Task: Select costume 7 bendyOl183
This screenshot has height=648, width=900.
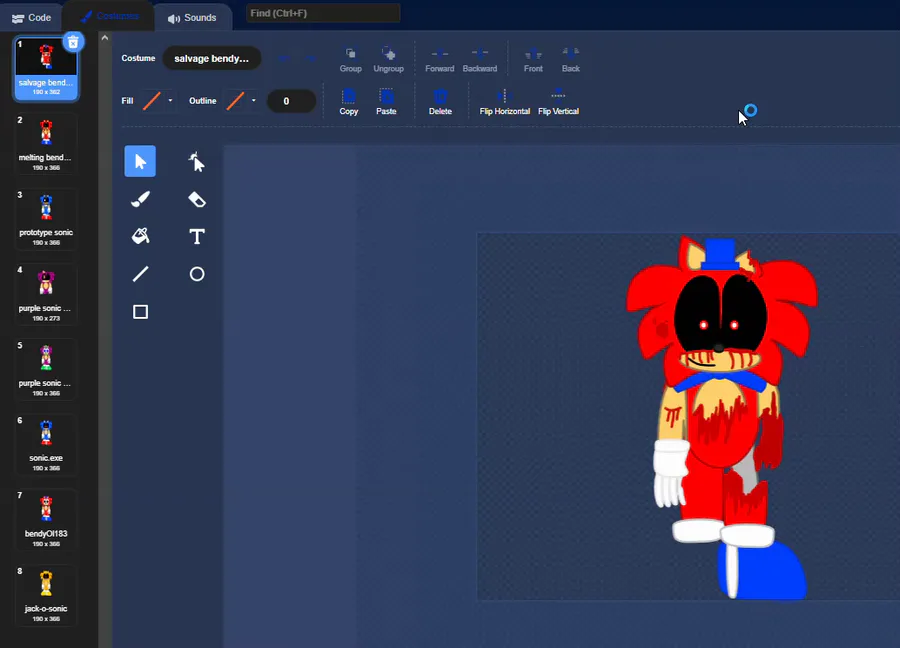Action: 46,519
